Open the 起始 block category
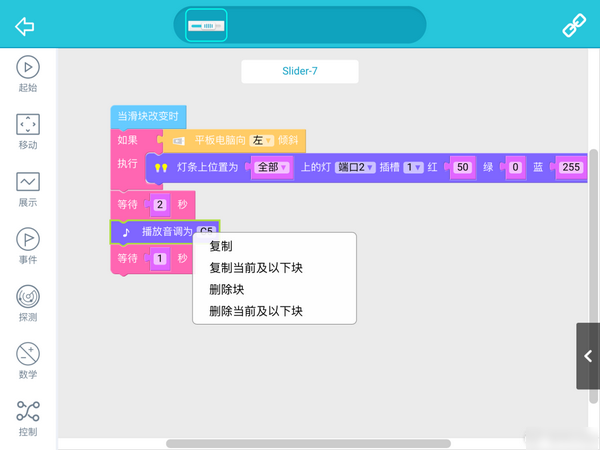This screenshot has width=600, height=450. (x=28, y=74)
